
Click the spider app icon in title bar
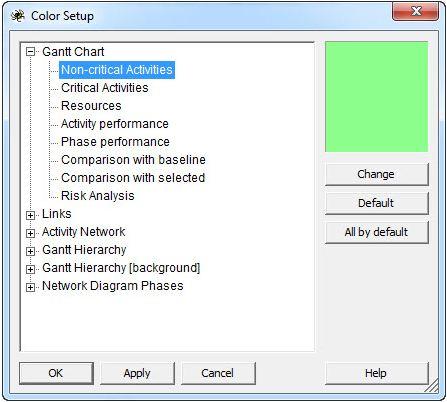point(18,15)
